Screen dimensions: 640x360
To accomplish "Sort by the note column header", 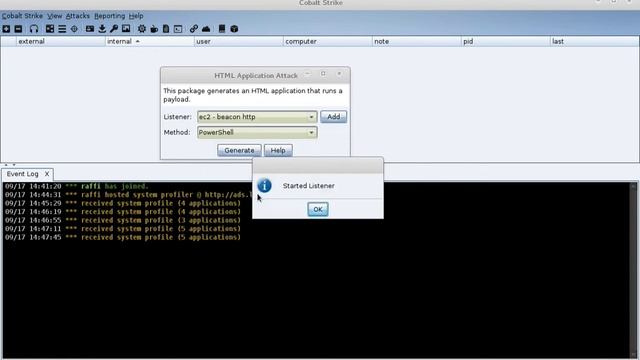I will 416,41.
